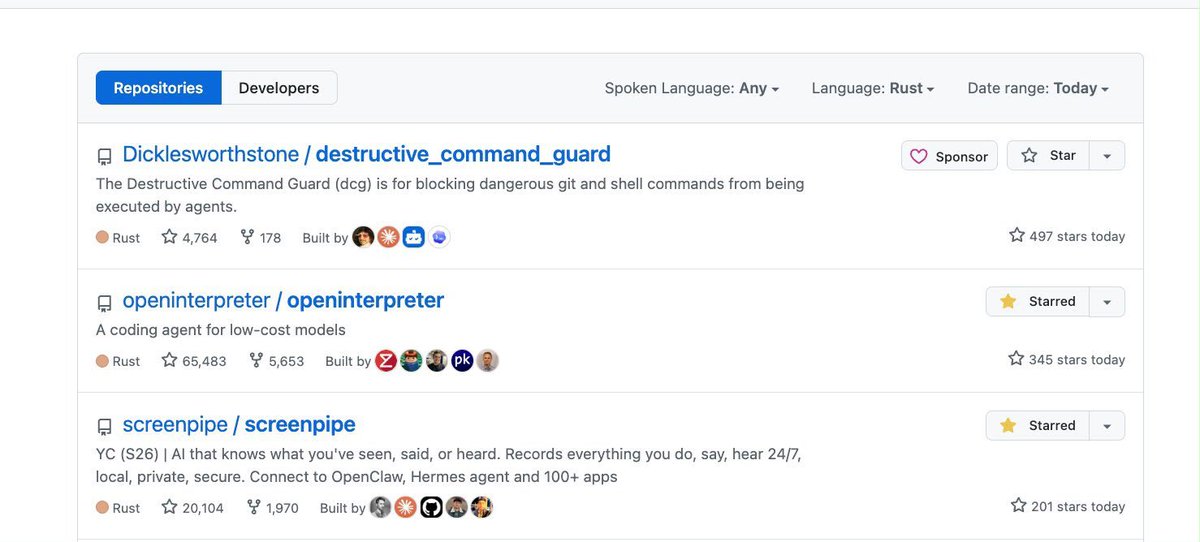
Task: Switch to the Developers tab
Action: click(279, 88)
